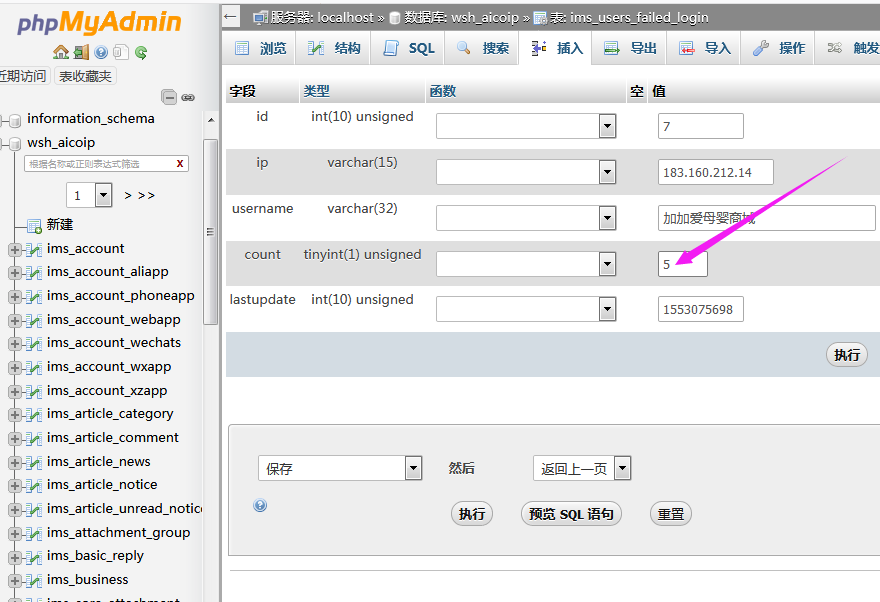
Task: Click the left arrow panel toggle icon
Action: click(231, 16)
